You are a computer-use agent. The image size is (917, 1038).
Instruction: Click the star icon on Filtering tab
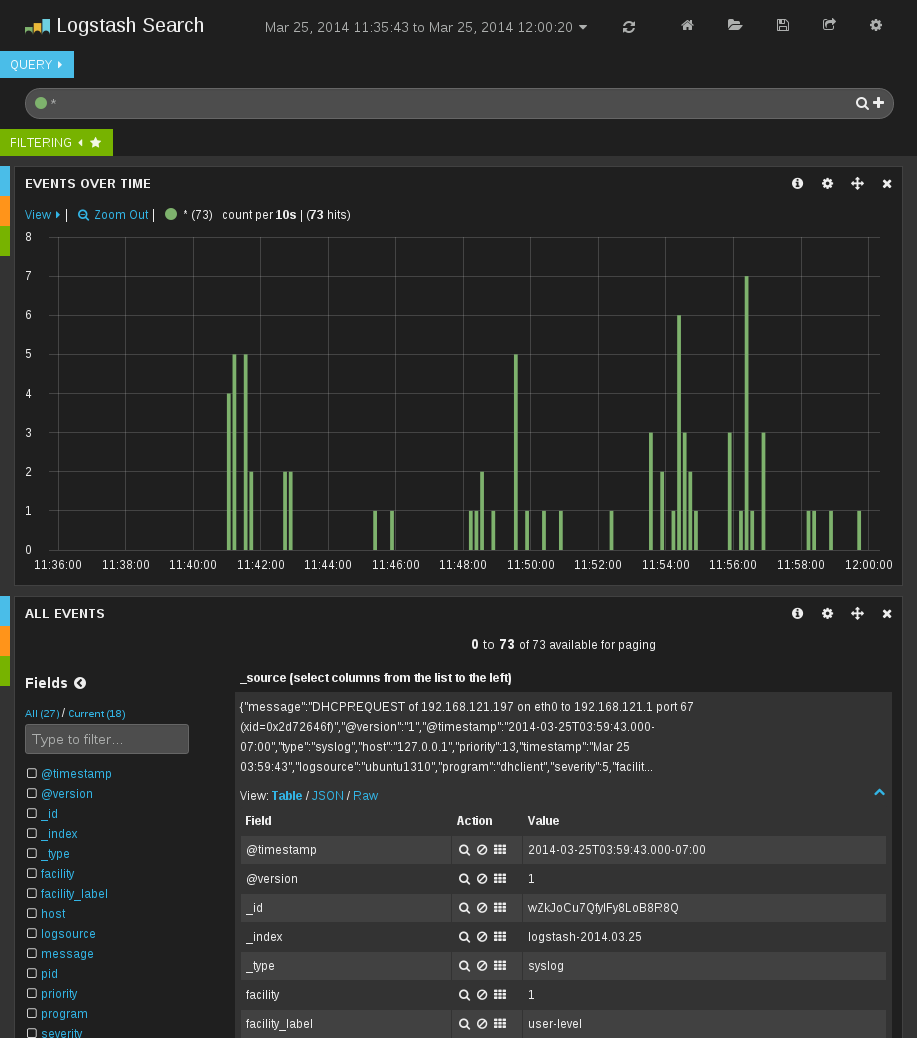[95, 142]
